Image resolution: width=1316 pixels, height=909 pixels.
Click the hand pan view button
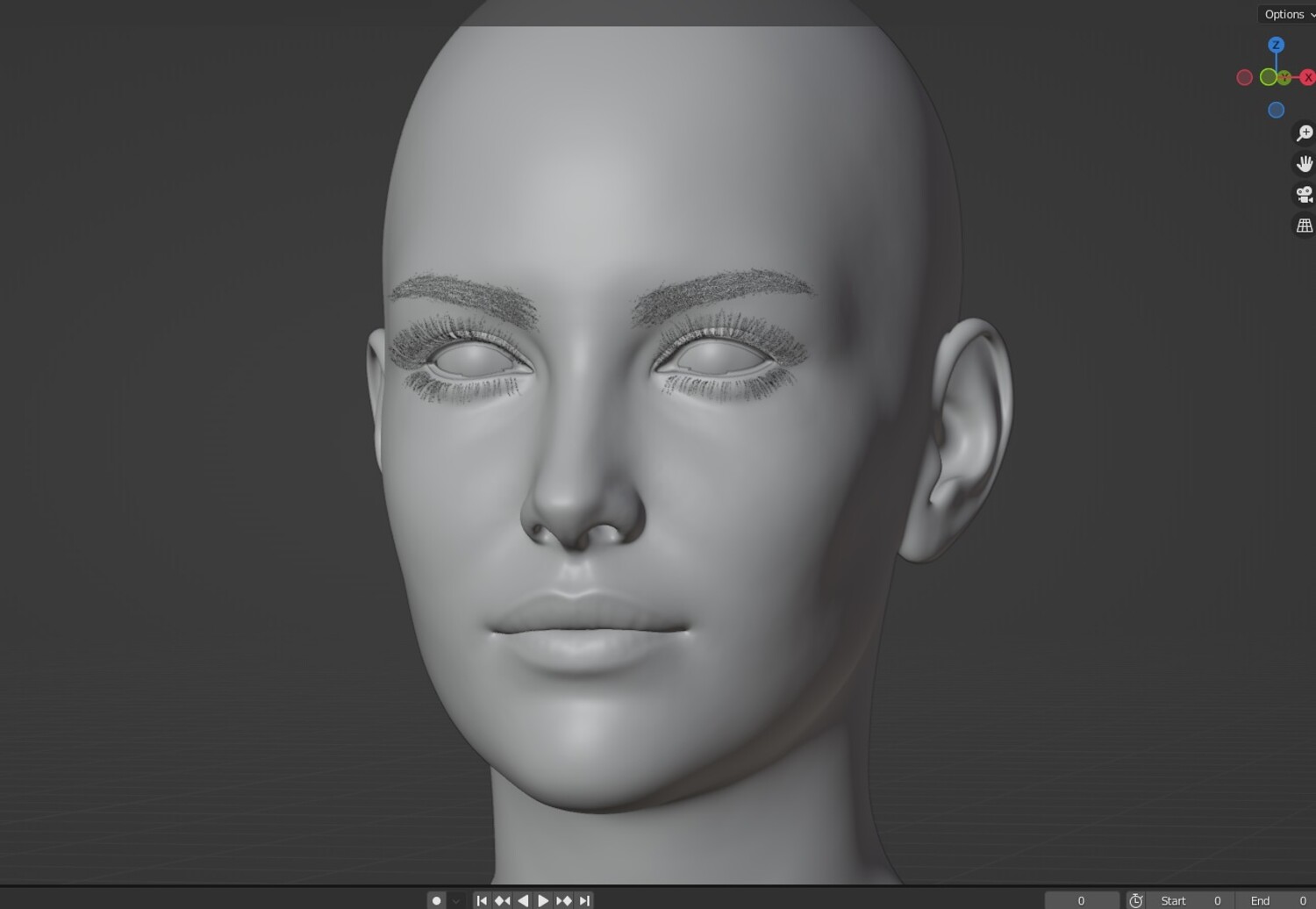coord(1305,163)
